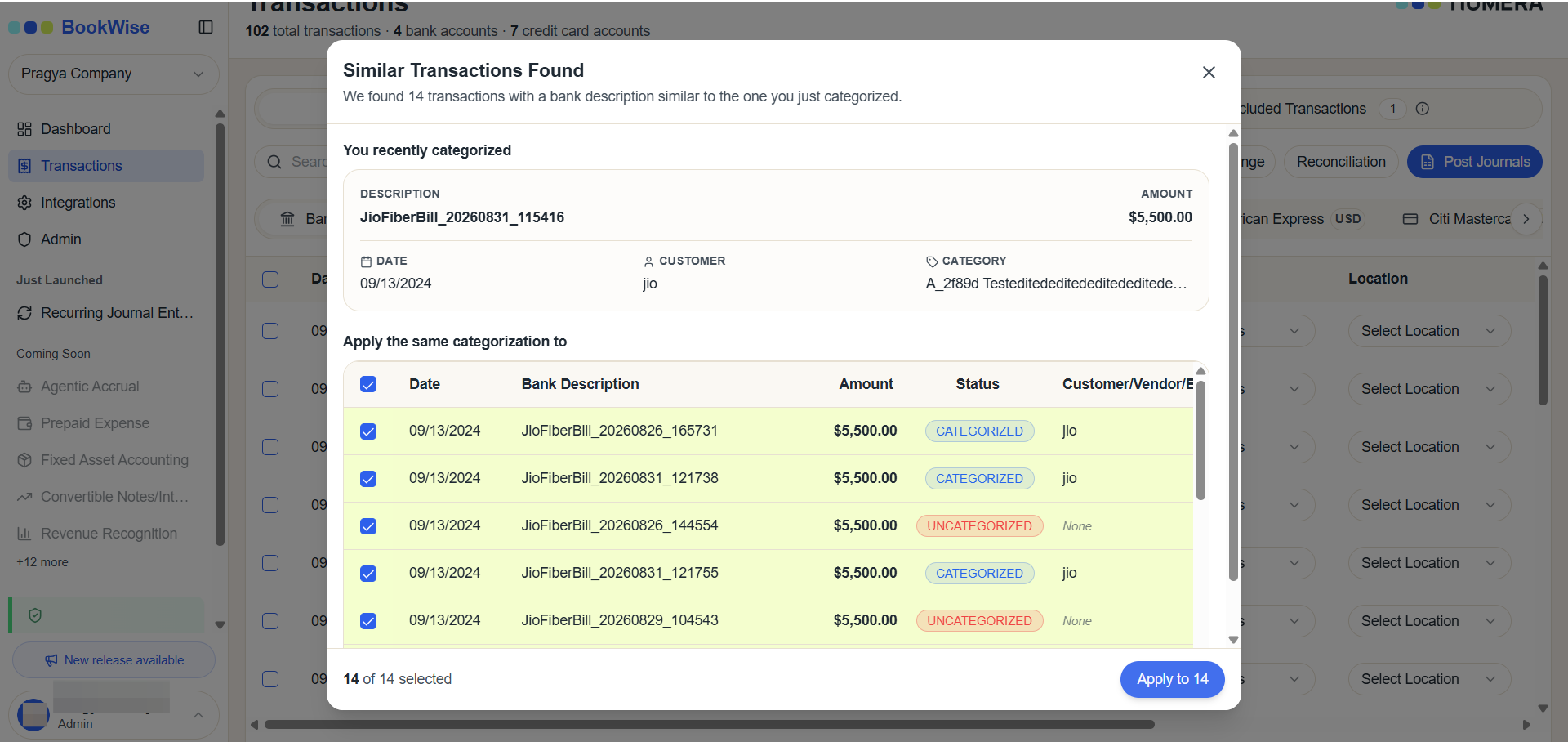The height and width of the screenshot is (742, 1568).
Task: Click the New release megaphone icon
Action: tap(51, 660)
